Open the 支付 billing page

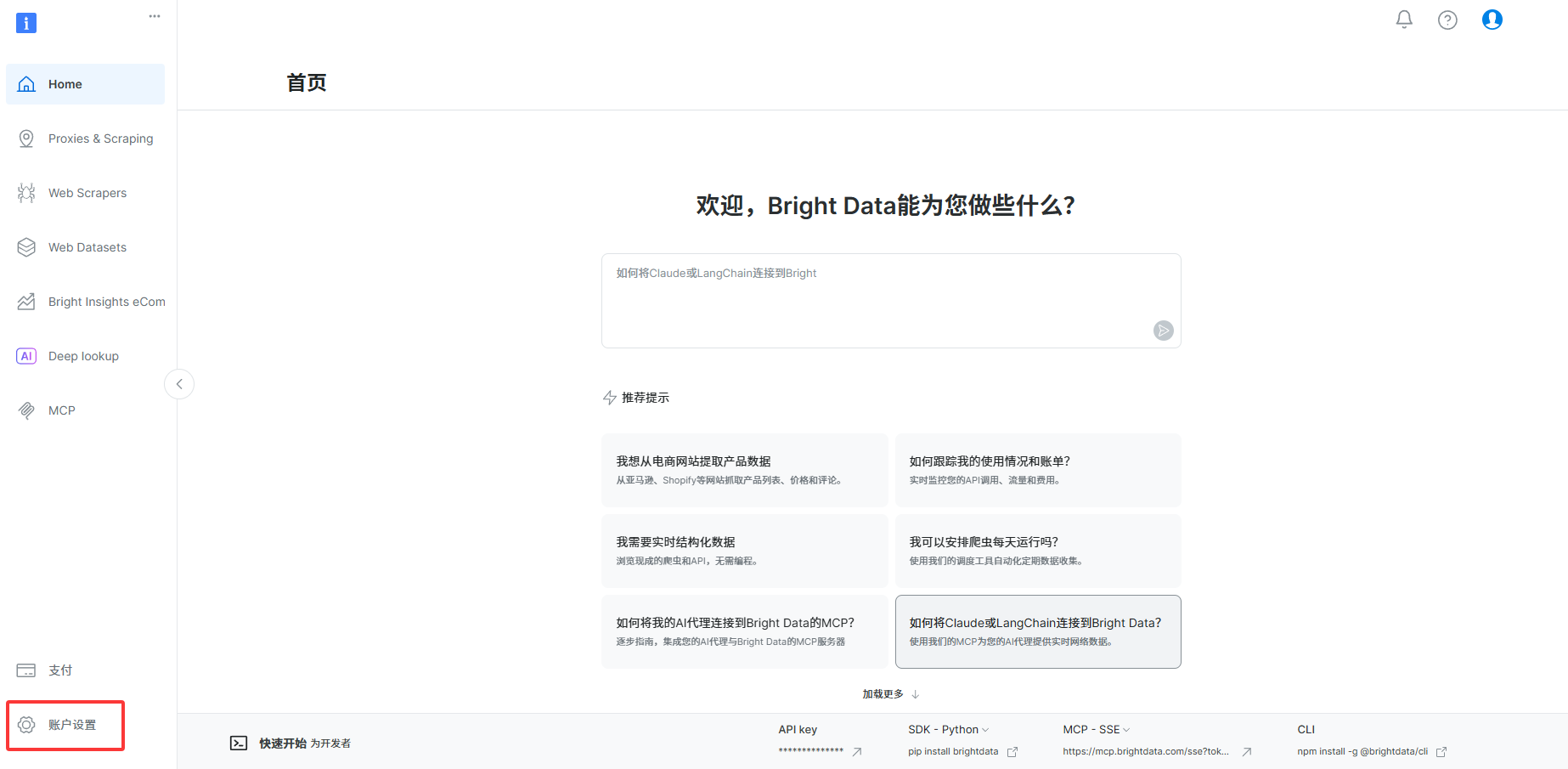[85, 670]
